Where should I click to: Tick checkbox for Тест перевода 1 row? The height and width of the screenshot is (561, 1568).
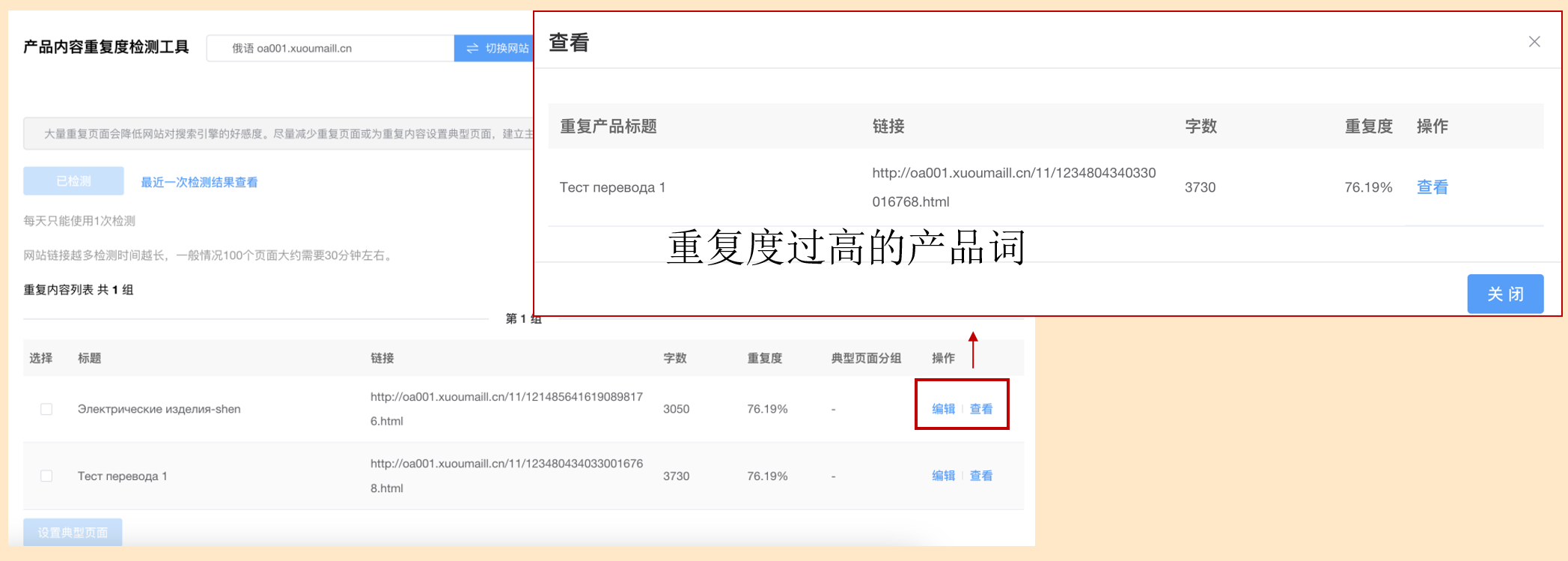point(46,476)
